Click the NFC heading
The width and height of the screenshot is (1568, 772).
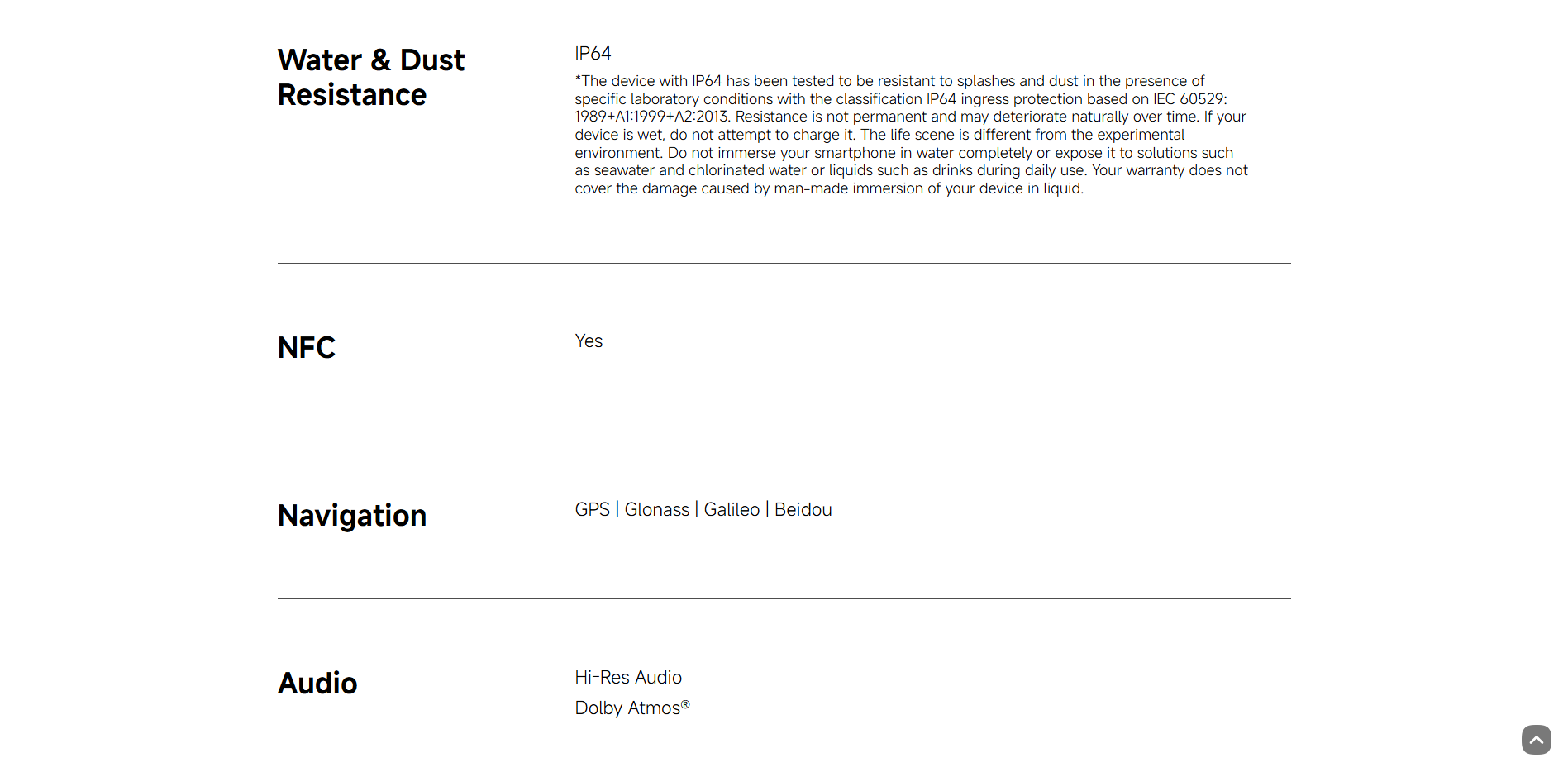307,348
